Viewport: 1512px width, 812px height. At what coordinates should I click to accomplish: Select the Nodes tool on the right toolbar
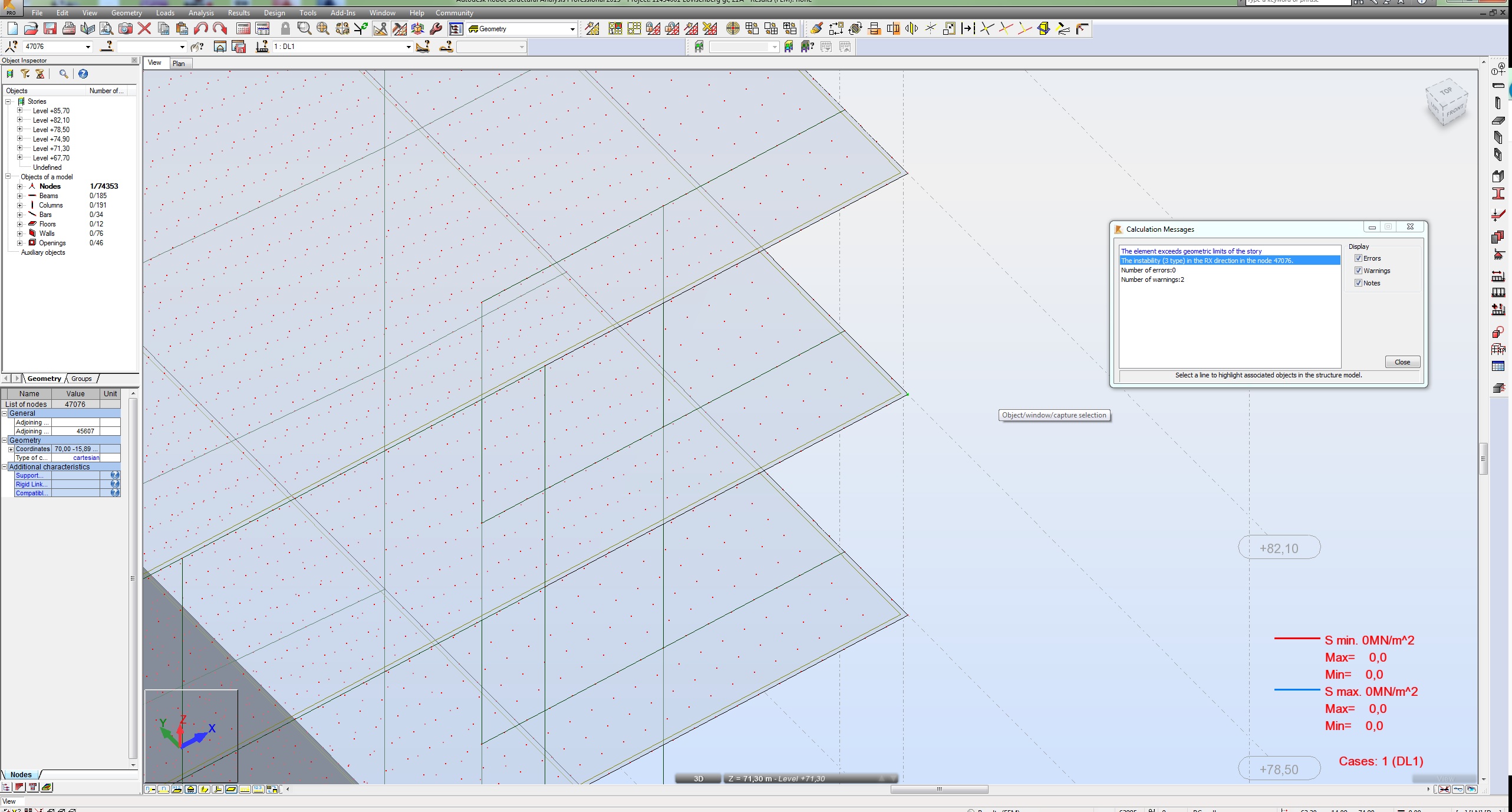click(x=1498, y=70)
